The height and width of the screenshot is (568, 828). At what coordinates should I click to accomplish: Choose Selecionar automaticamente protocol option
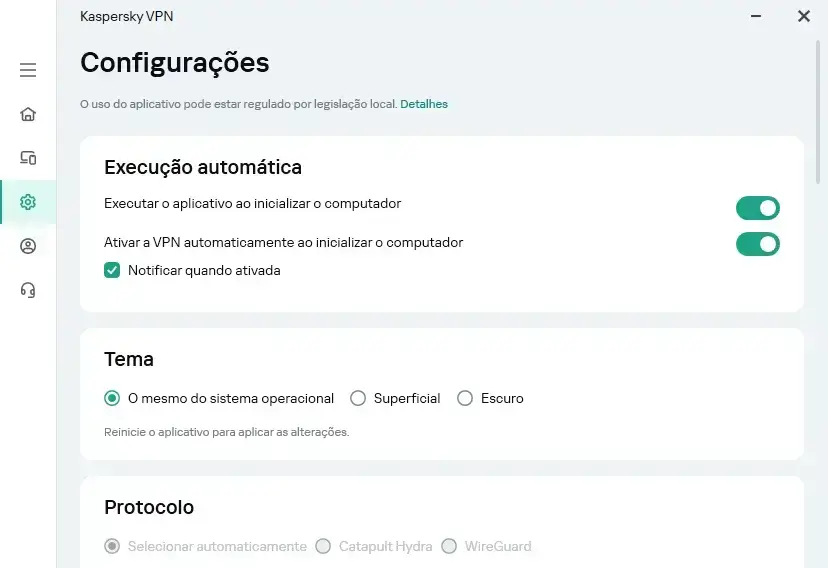tap(112, 546)
